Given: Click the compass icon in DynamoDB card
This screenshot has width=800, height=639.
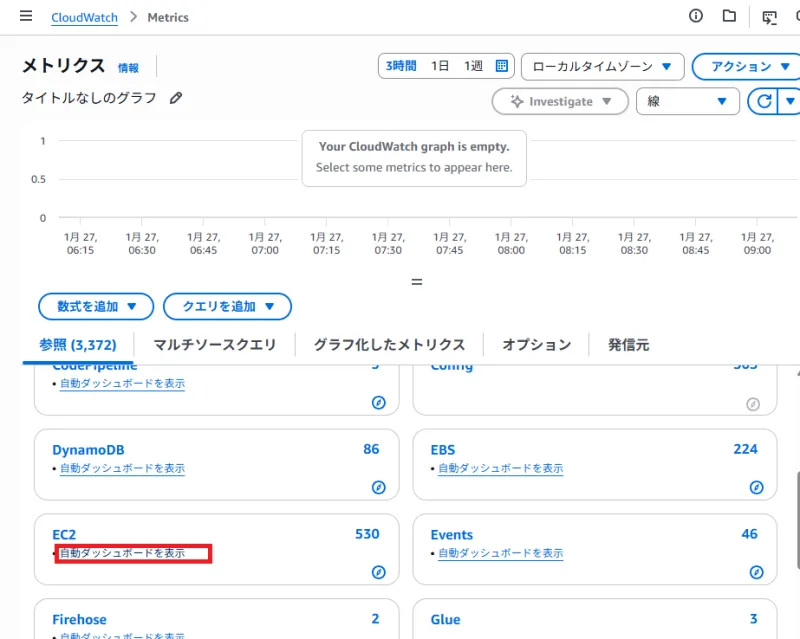Looking at the screenshot, I should [x=378, y=488].
